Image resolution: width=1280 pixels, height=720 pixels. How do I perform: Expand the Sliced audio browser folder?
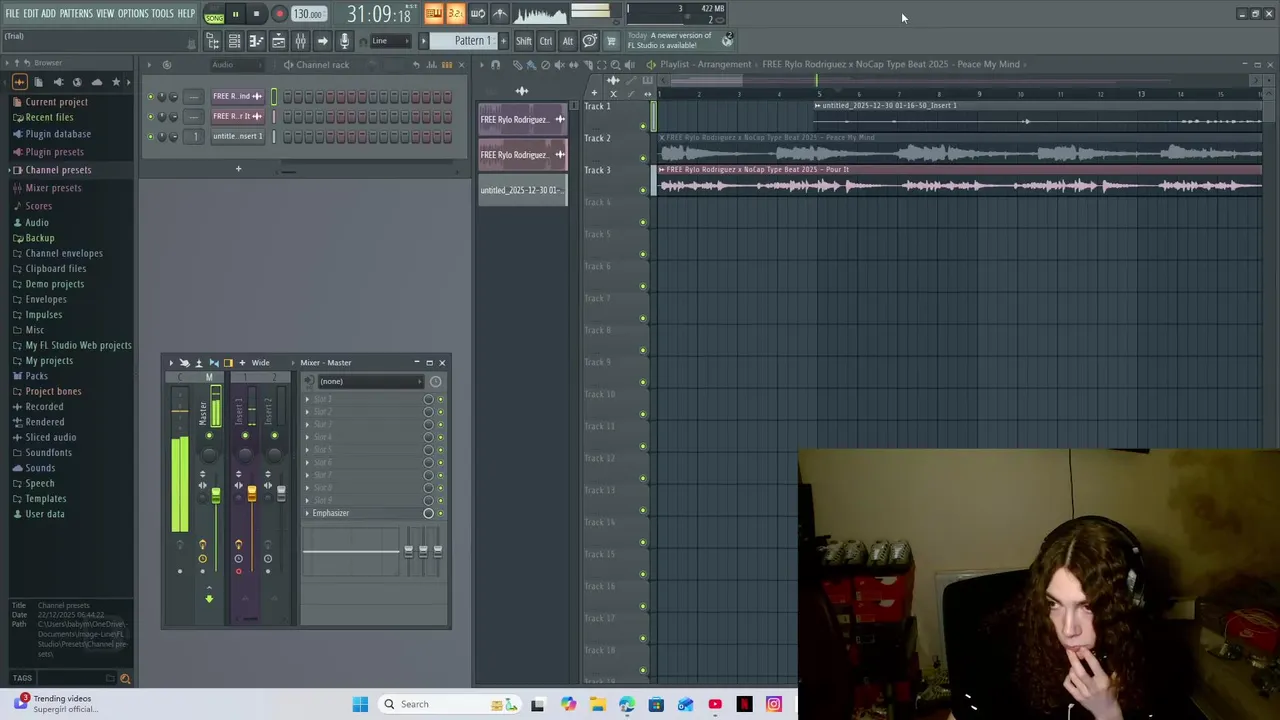50,437
